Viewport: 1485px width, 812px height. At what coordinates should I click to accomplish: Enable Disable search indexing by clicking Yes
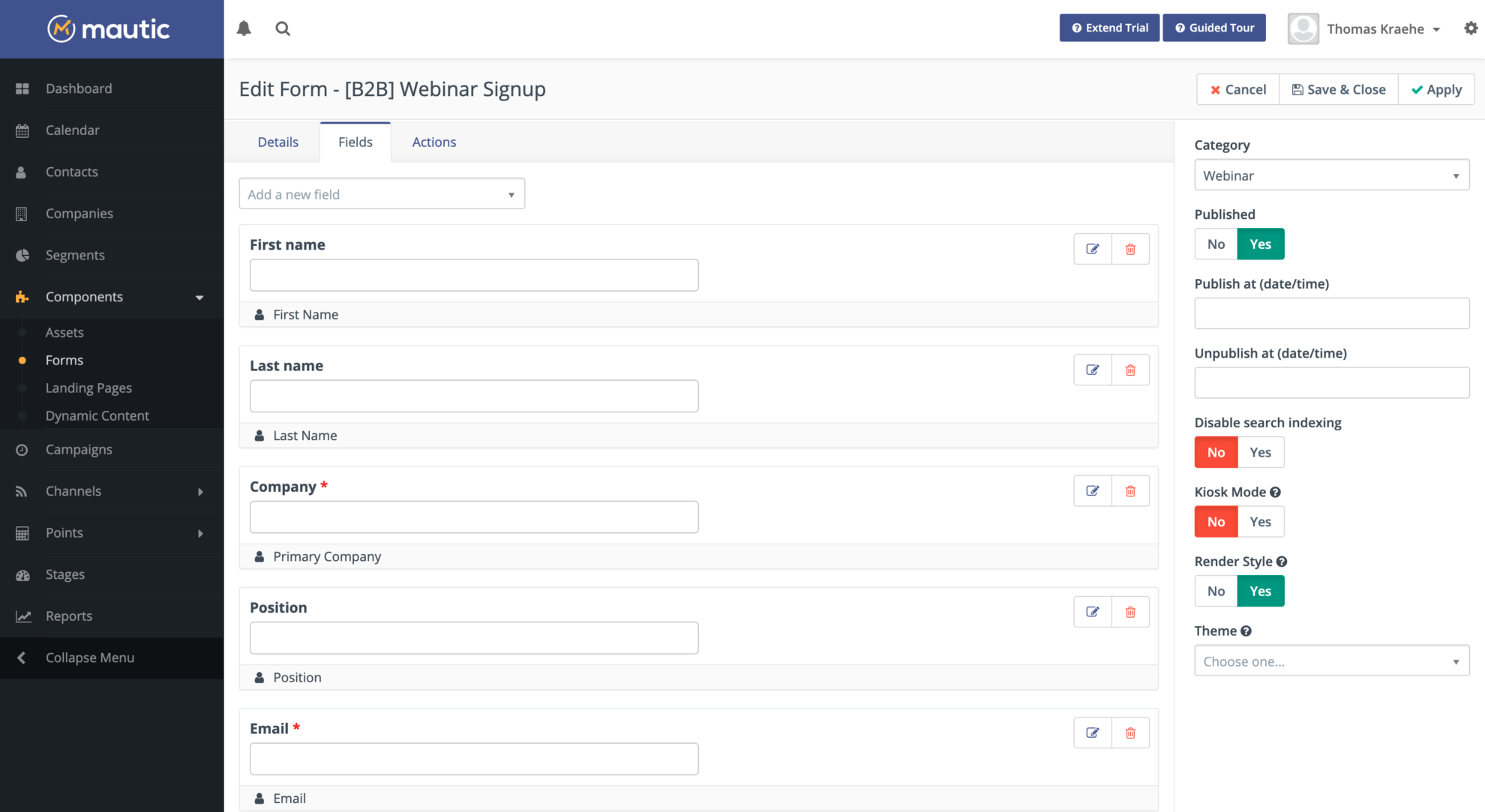(x=1261, y=452)
